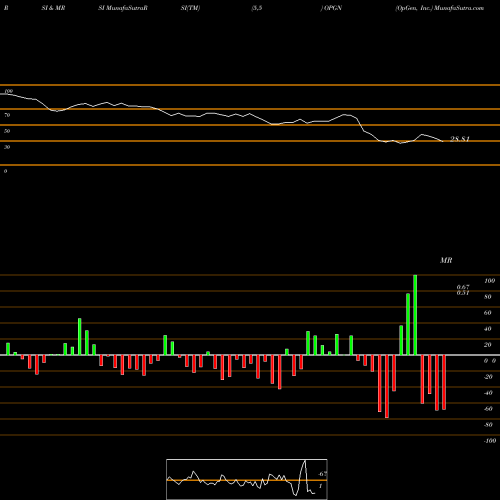Screen dimensions: 500x500
Task: Click the 80 label on MR axis
Action: [488, 297]
